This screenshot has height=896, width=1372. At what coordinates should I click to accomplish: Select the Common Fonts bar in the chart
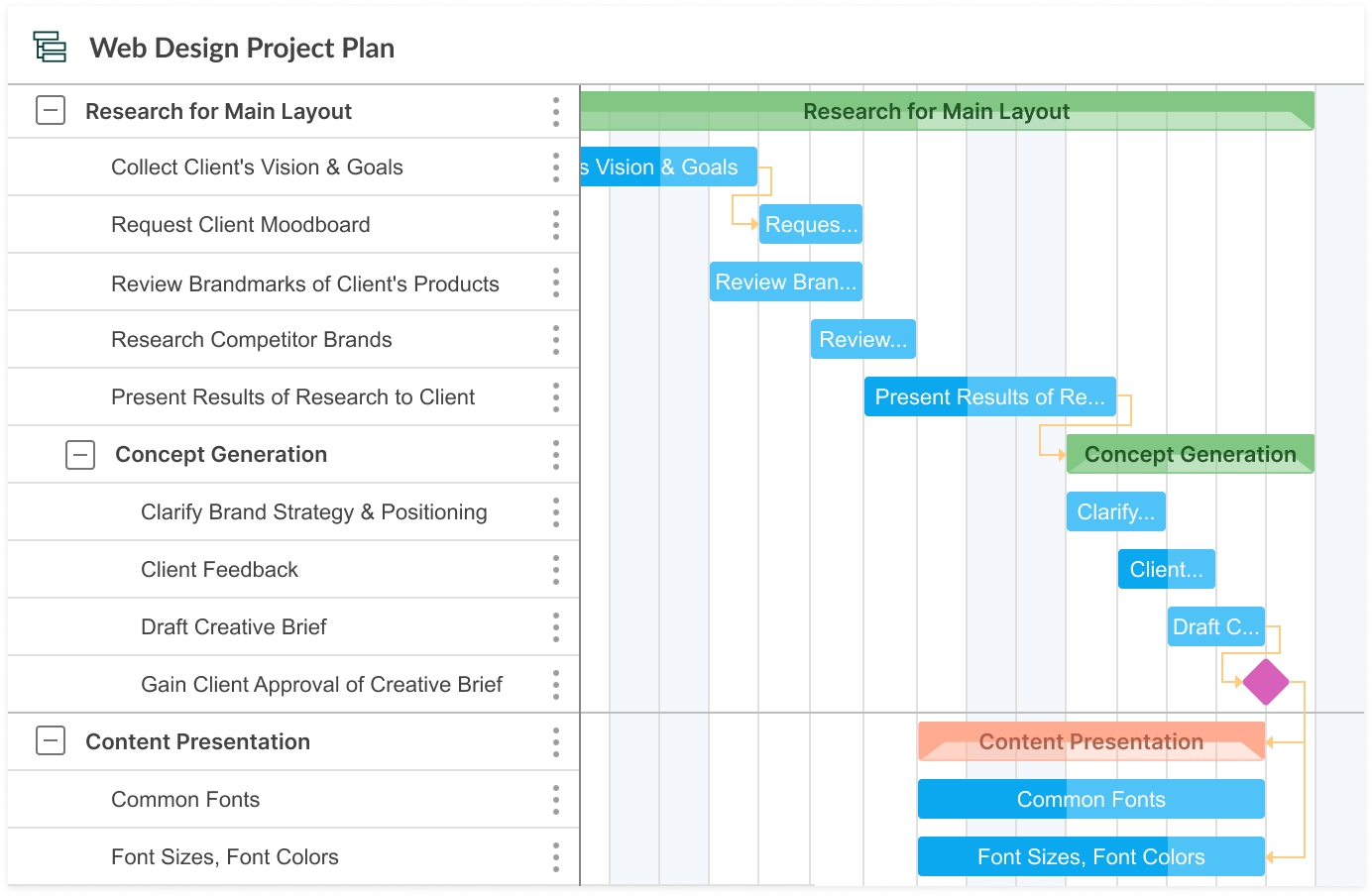click(x=1090, y=799)
